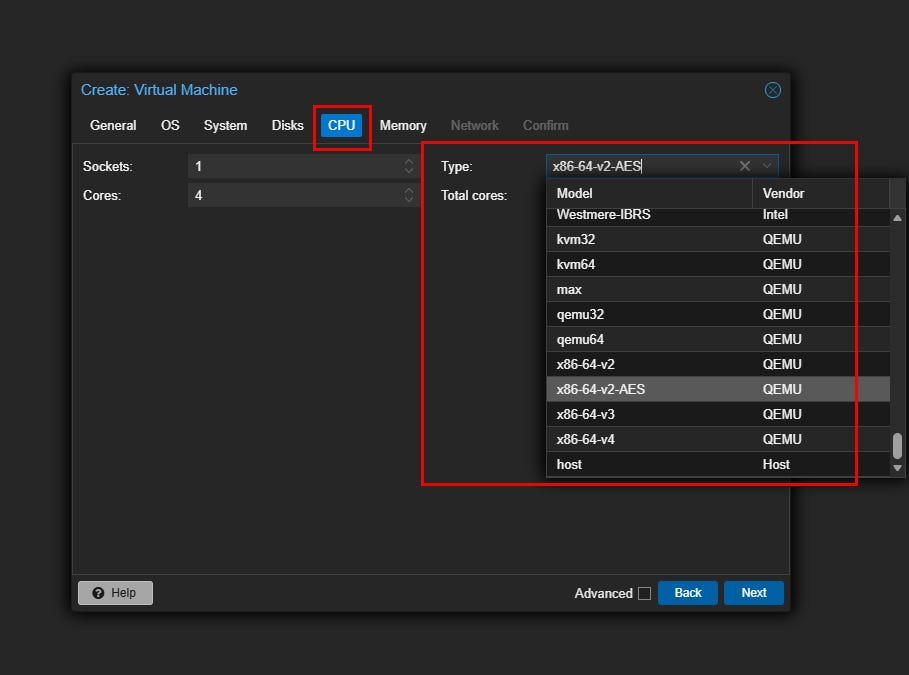Increase Sockets value with up spinner

pyautogui.click(x=409, y=161)
